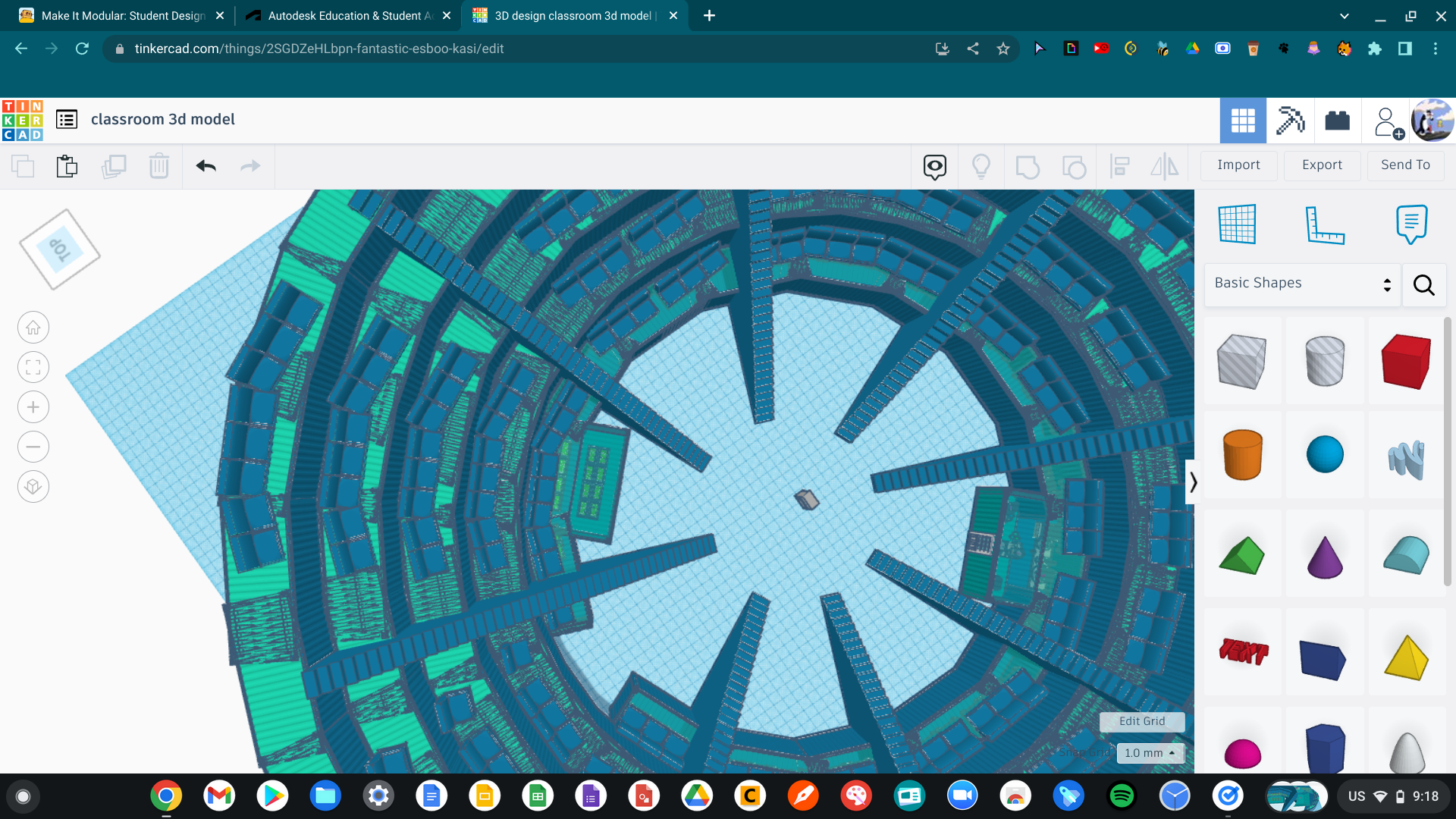Screen dimensions: 1456x819
Task: Select the Ruler tool
Action: point(1325,224)
